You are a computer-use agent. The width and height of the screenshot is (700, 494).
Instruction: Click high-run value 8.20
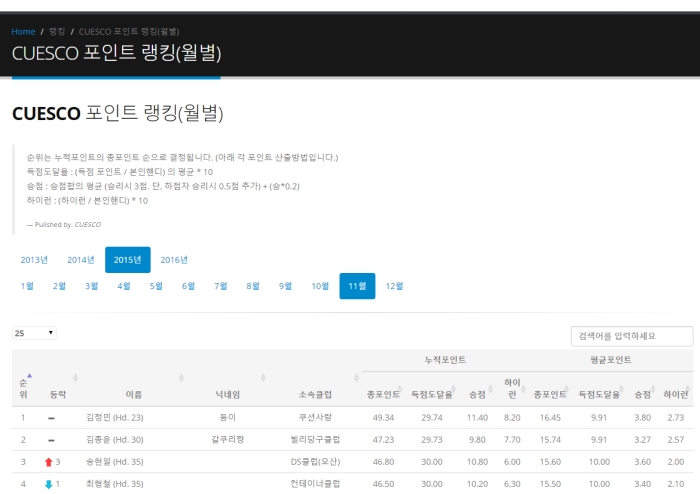[x=512, y=418]
